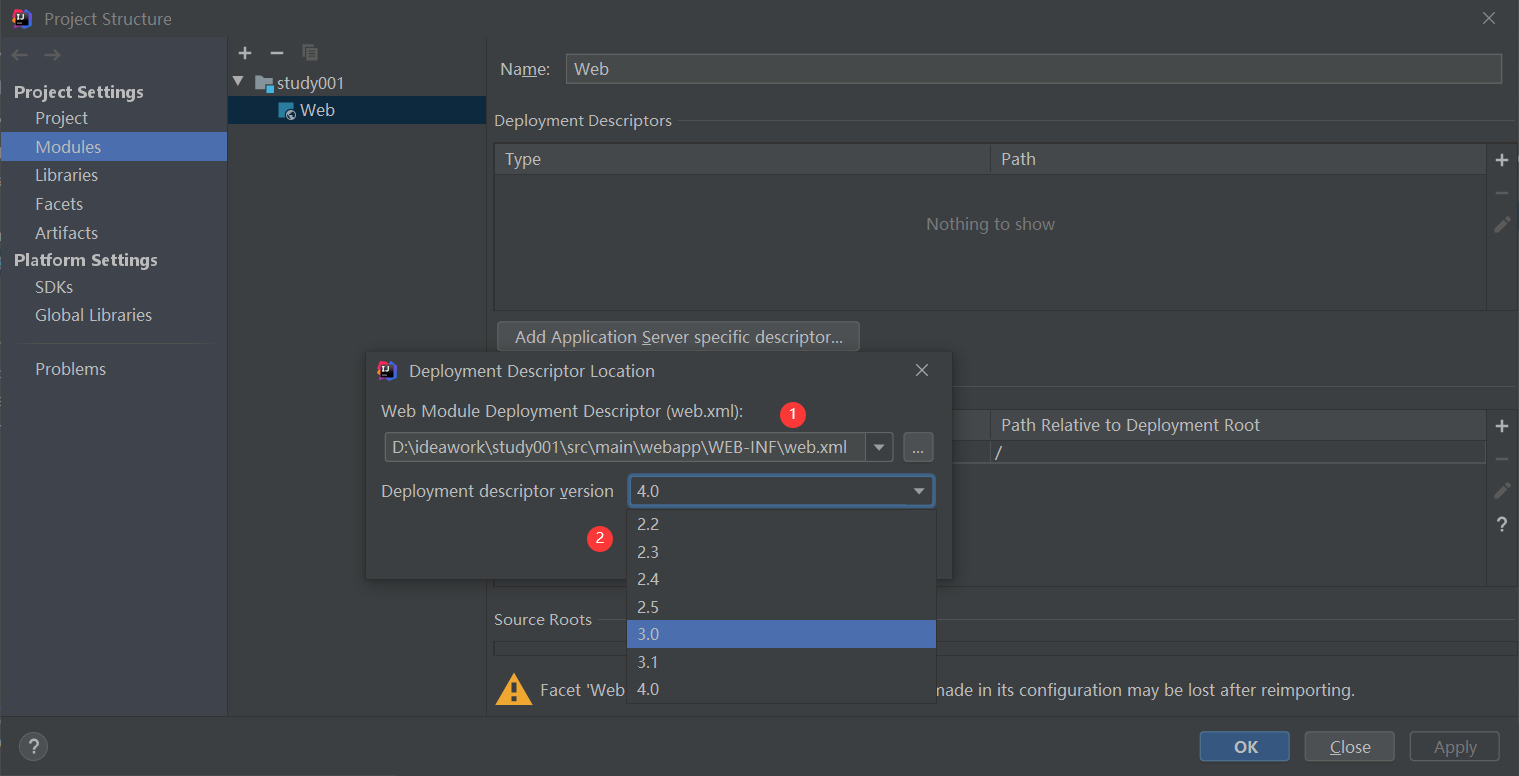Click the help question mark at bottom left
This screenshot has width=1519, height=776.
tap(33, 746)
